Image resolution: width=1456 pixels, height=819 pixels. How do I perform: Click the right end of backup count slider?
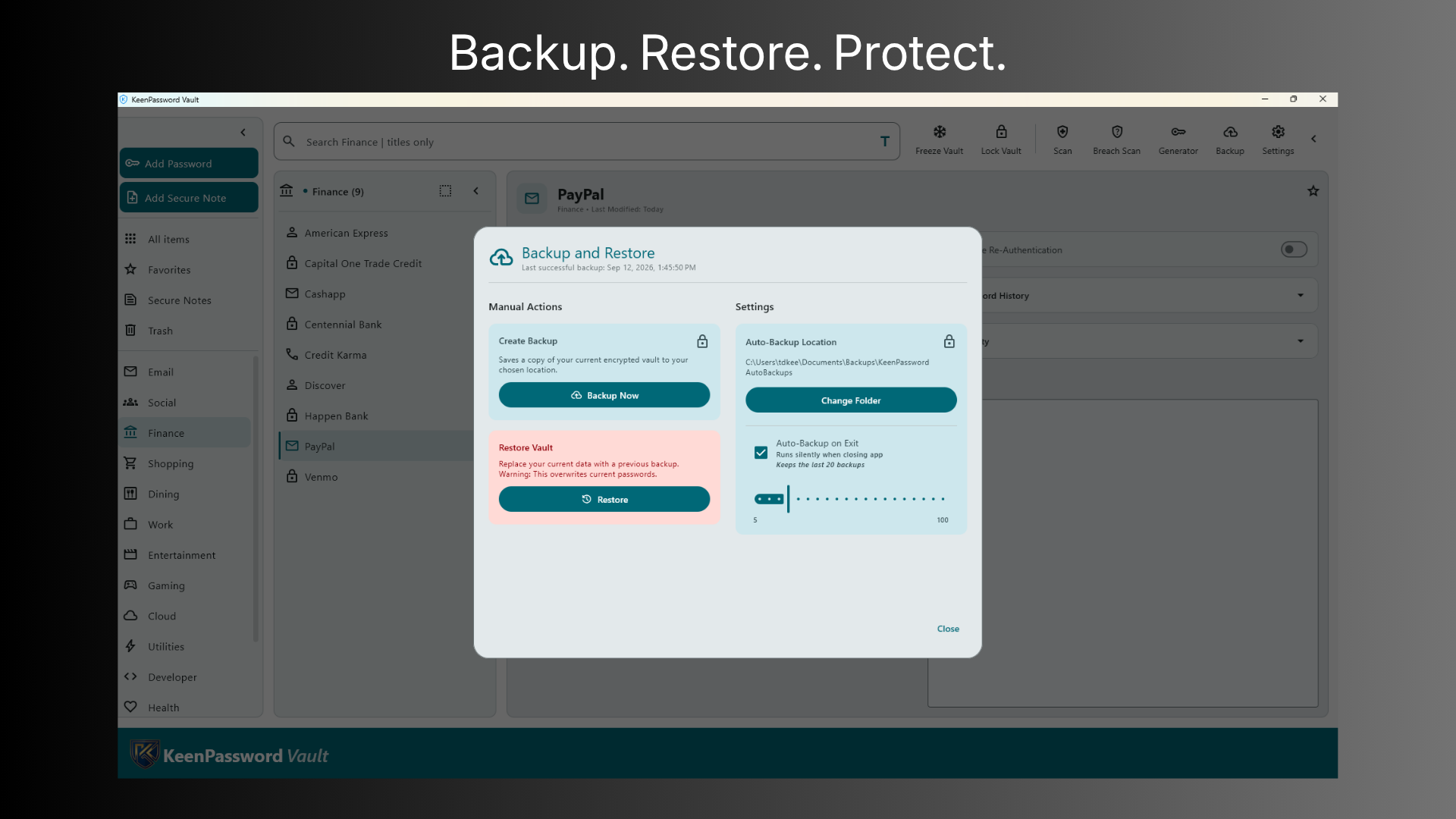[x=943, y=499]
